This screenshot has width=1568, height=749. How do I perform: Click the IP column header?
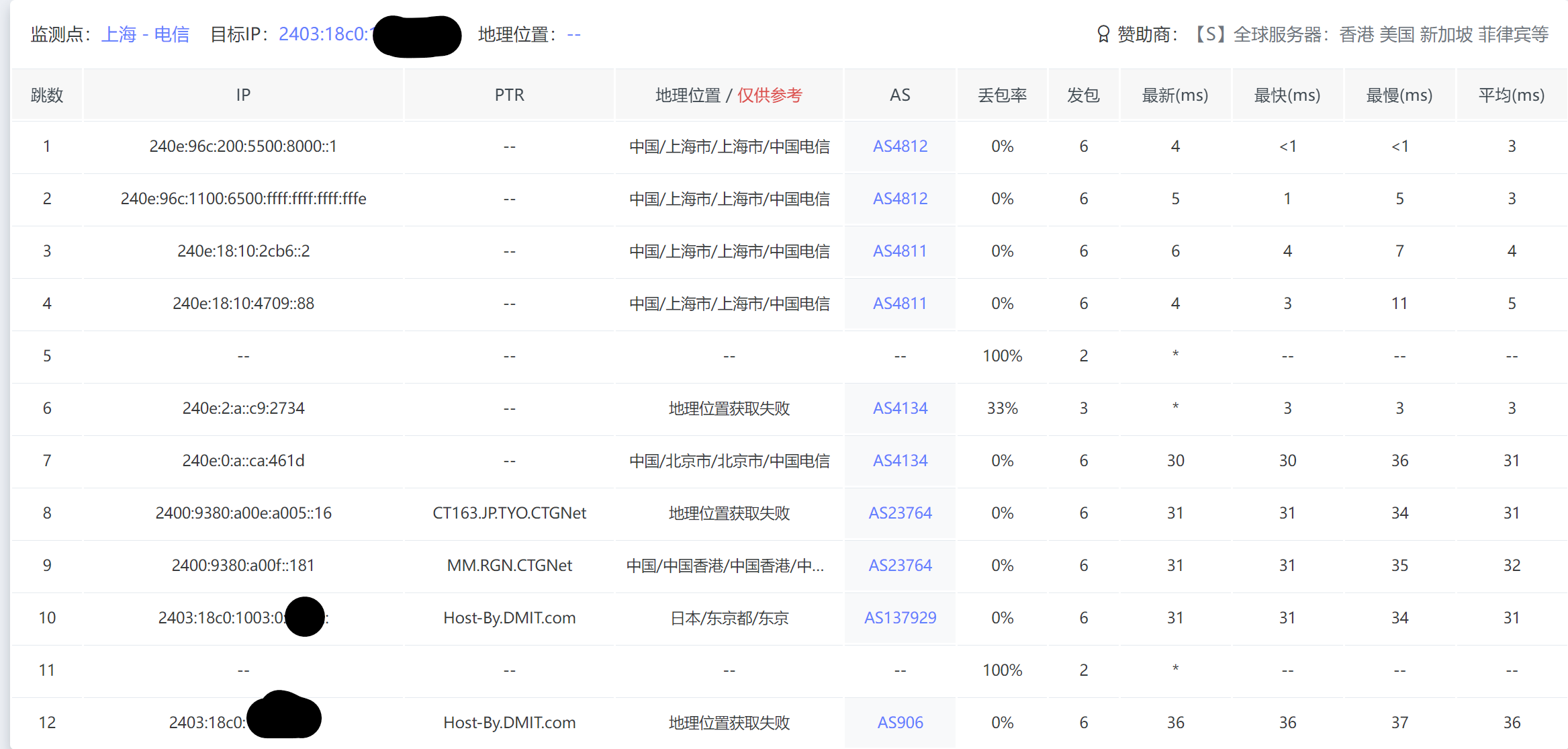coord(243,95)
